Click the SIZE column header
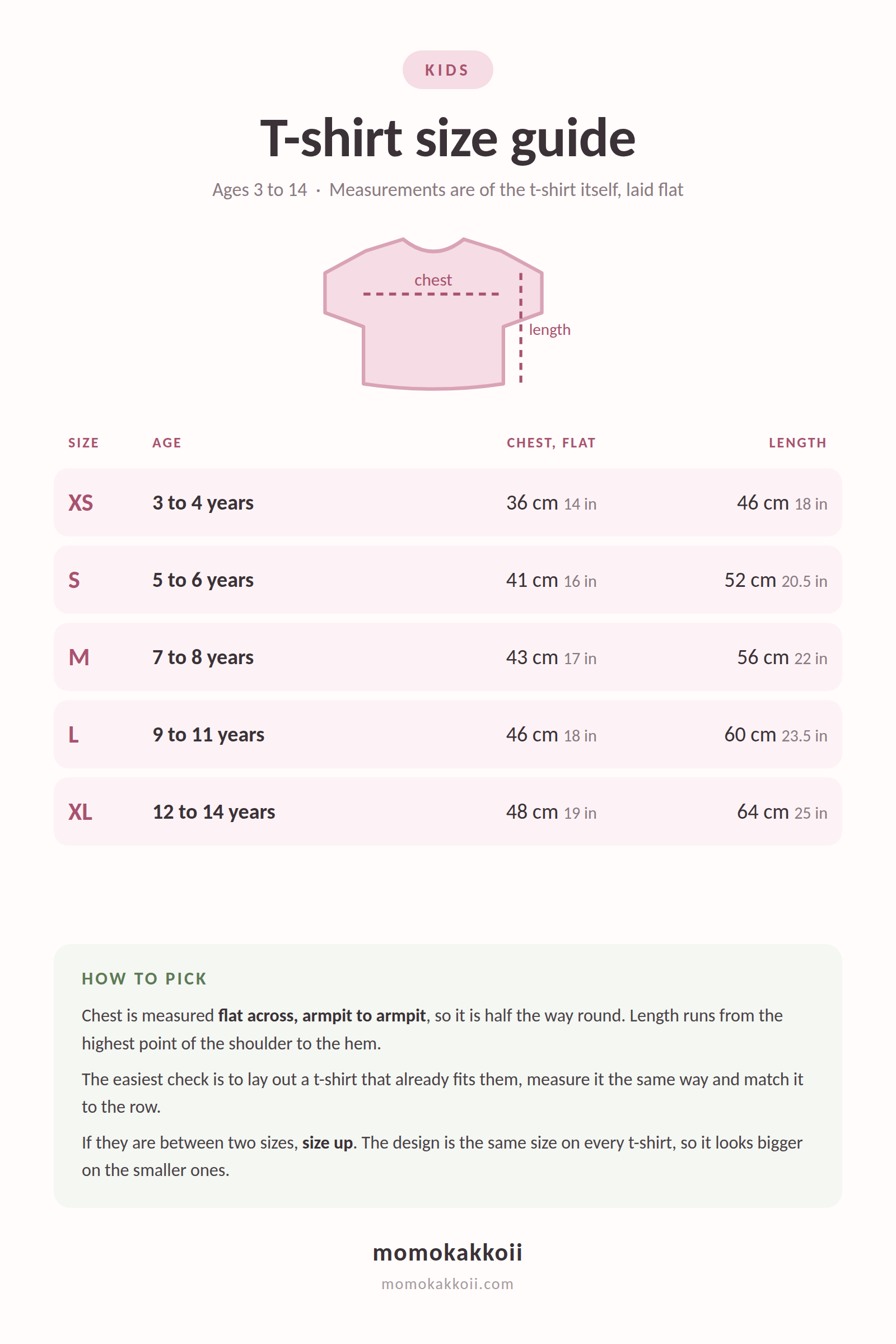Screen dimensions: 896x1344 (83, 443)
